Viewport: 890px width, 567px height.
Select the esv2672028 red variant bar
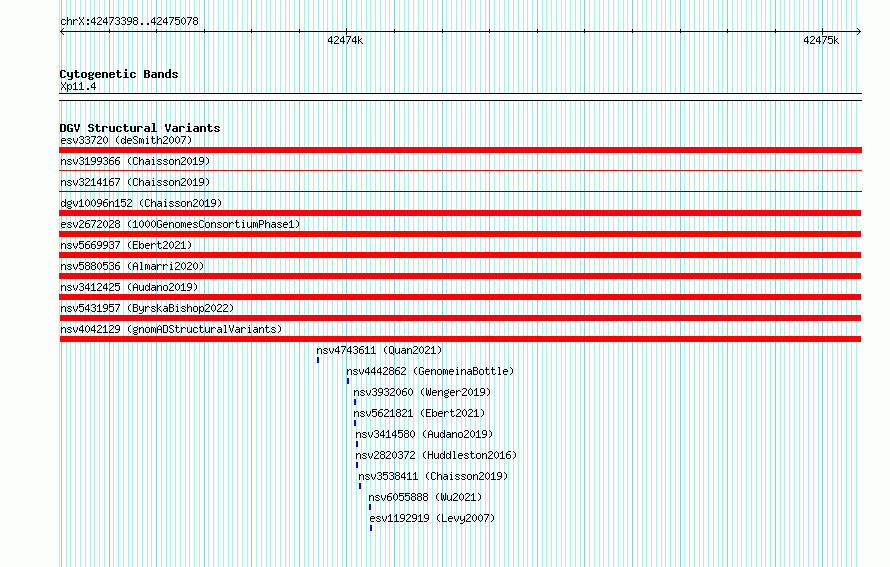460,234
